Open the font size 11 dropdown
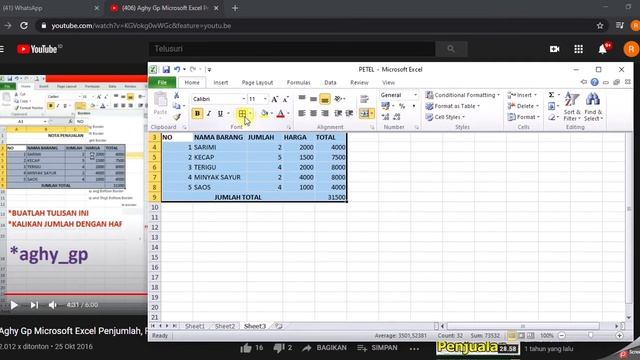The height and width of the screenshot is (360, 640). pyautogui.click(x=265, y=99)
